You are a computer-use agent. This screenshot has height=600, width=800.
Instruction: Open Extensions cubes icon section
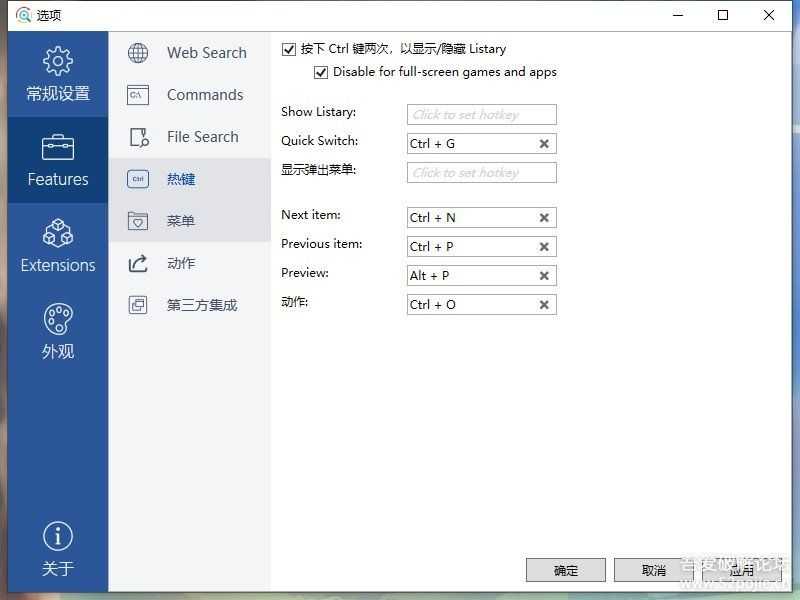tap(58, 233)
